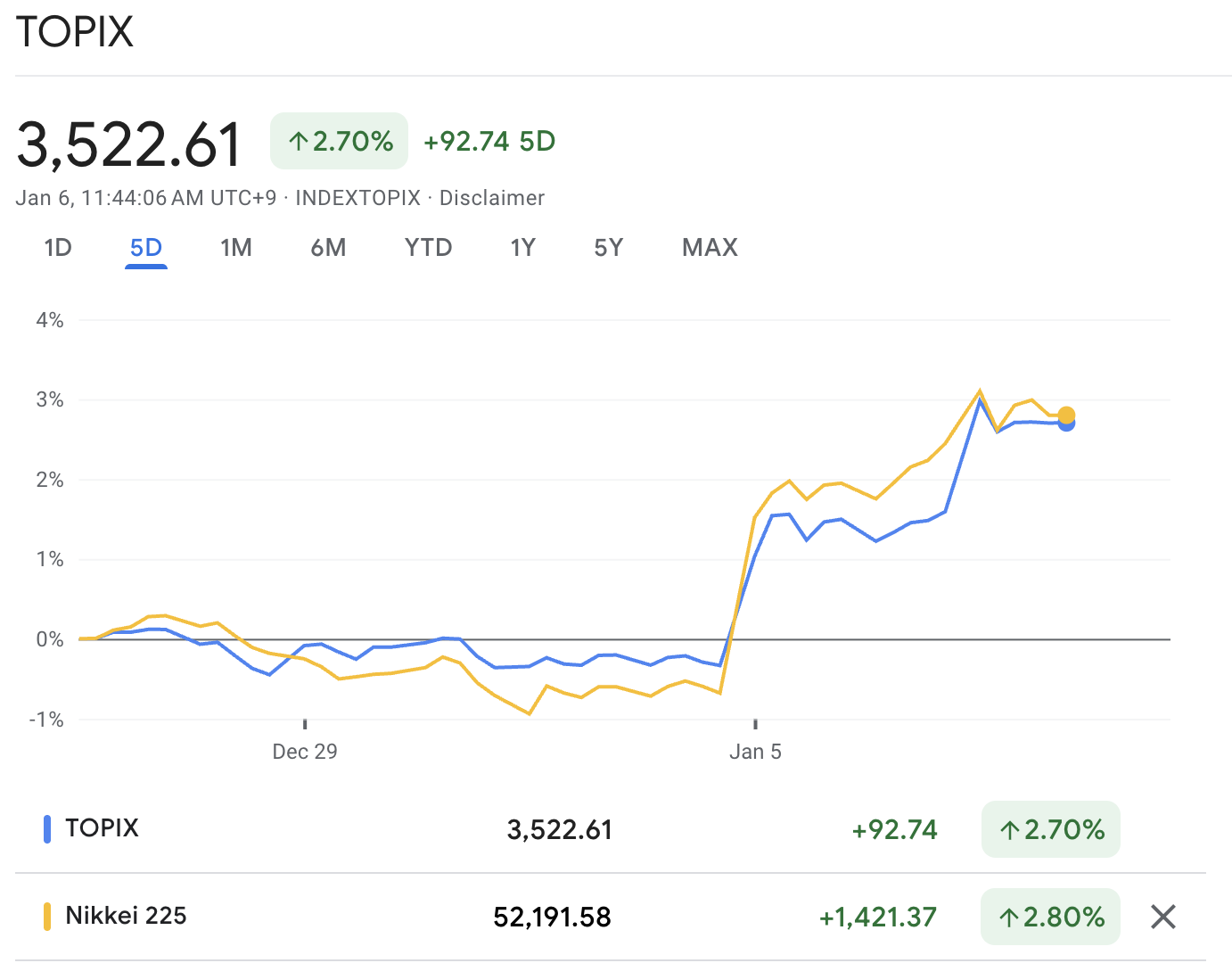Click the yellow Nikkei 225 legend marker
The image size is (1232, 963).
46,916
